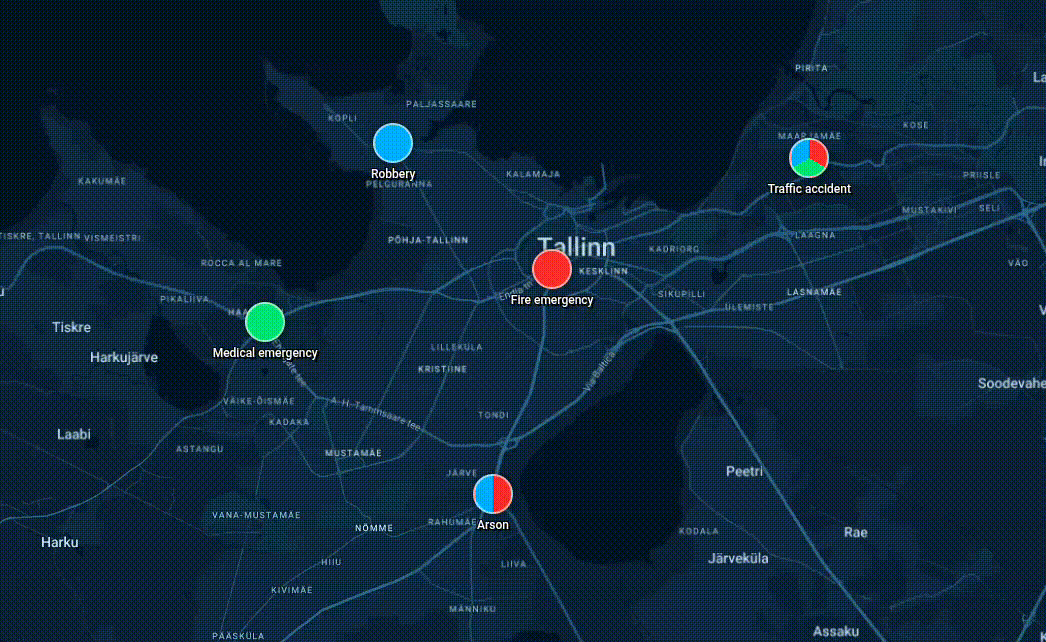Click the Tallinn city name label
Viewport: 1046px width, 642px height.
pos(576,247)
